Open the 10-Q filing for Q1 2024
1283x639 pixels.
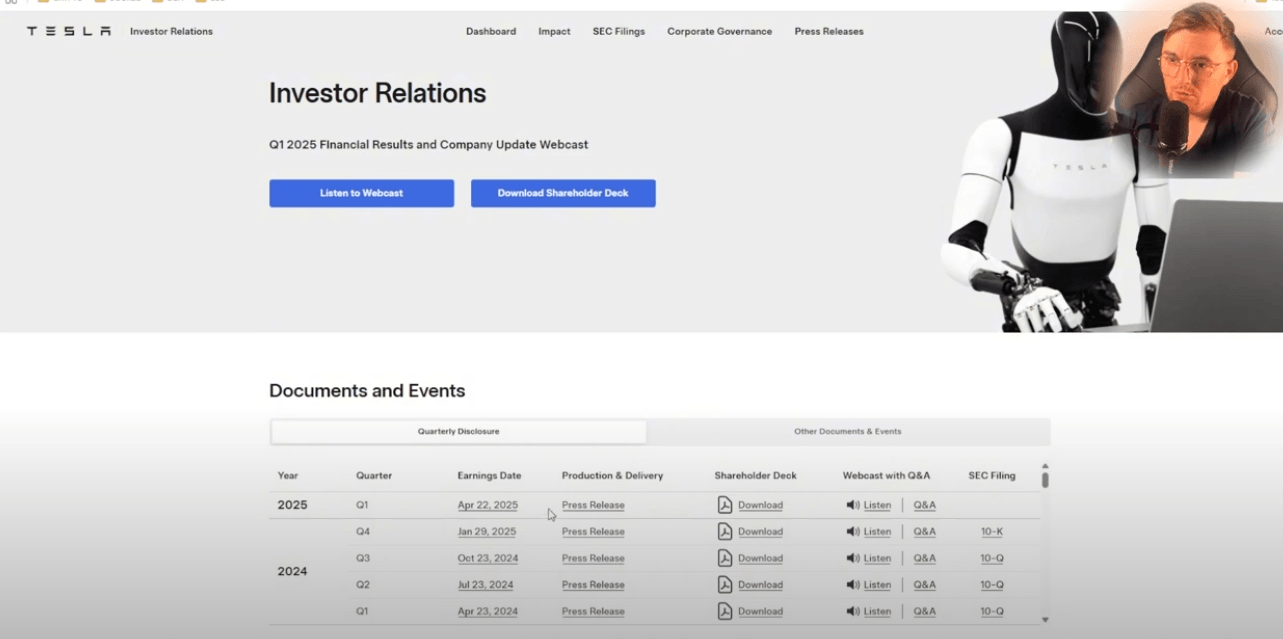pyautogui.click(x=992, y=611)
